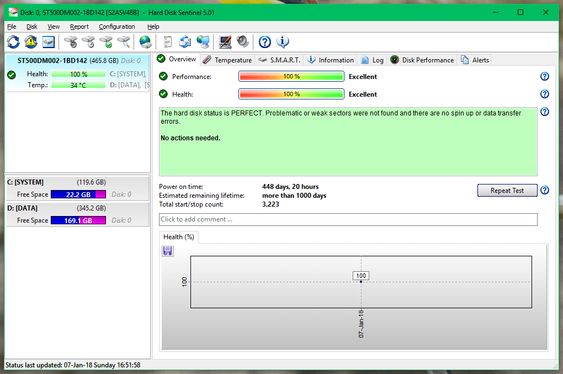This screenshot has height=374, width=563.
Task: Click the Performance 100 % bar
Action: click(x=291, y=76)
